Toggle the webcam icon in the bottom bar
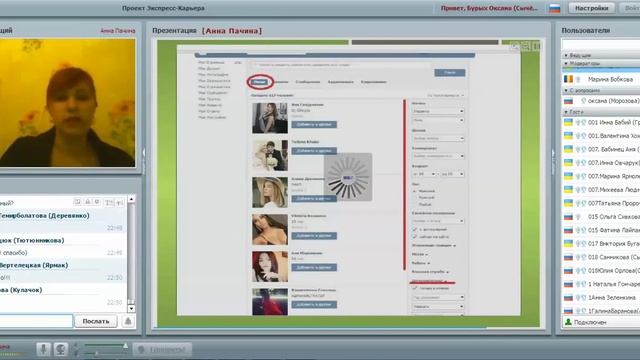 (60, 349)
